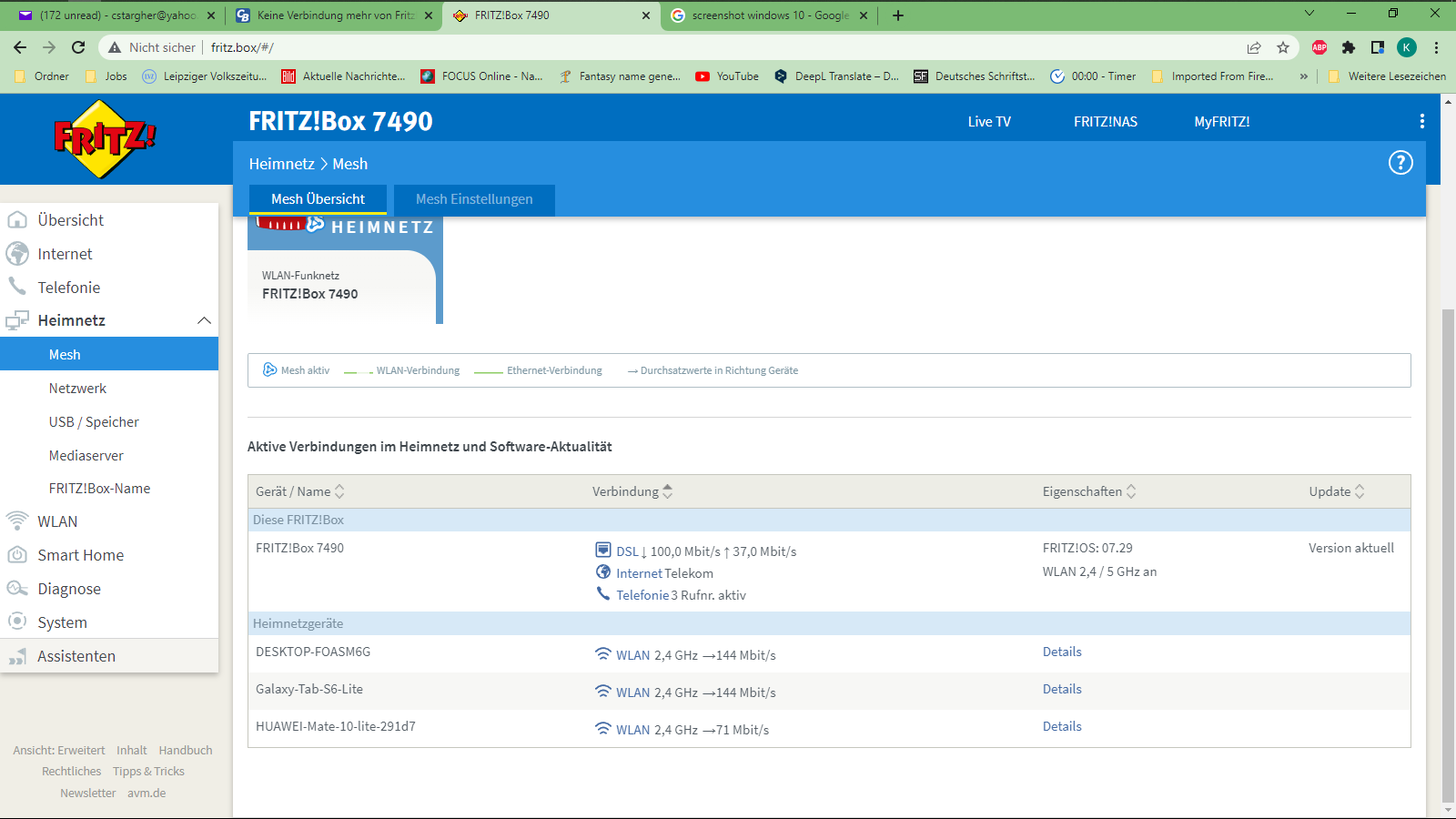The image size is (1456, 819).
Task: Open Details for Galaxy-Tab-S6-Lite
Action: pyautogui.click(x=1062, y=689)
